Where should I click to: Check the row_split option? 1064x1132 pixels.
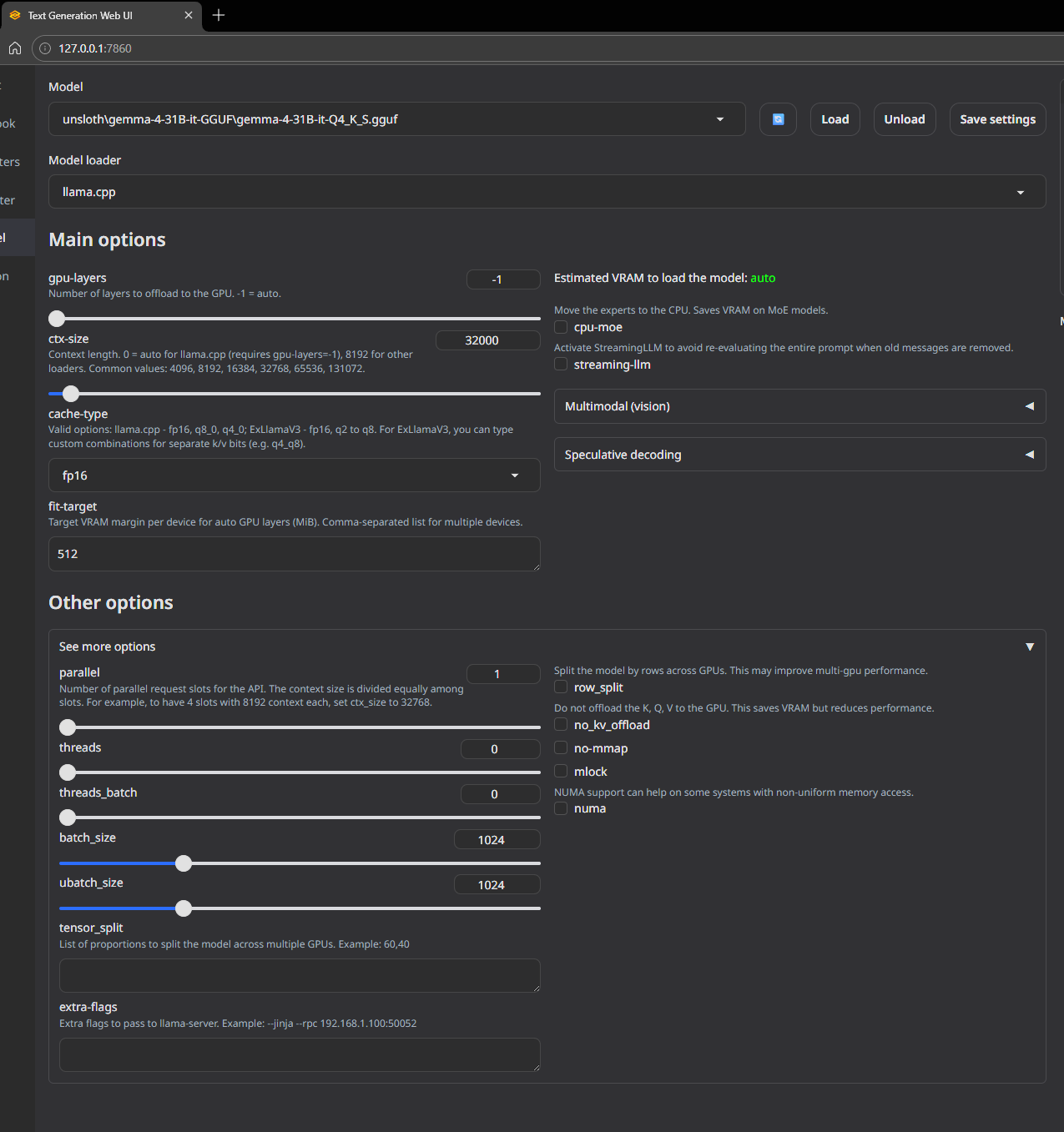[x=561, y=687]
